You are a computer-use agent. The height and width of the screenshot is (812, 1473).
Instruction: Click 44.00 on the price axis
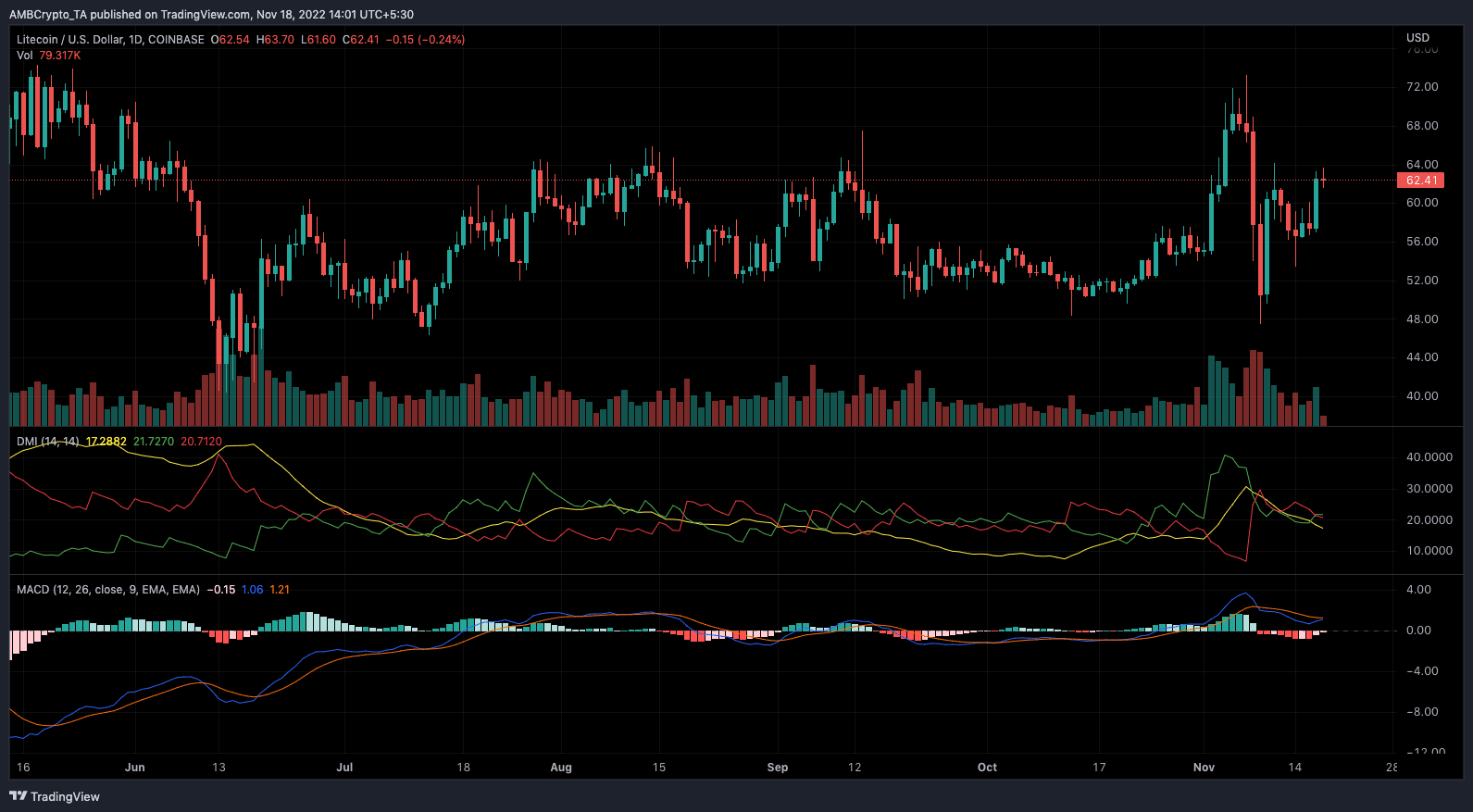click(1422, 357)
